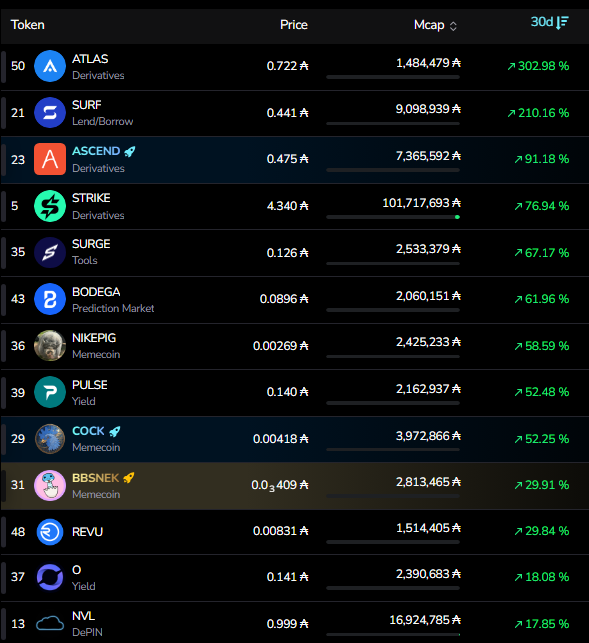Click the COCK token avatar
The image size is (589, 643).
tap(50, 439)
